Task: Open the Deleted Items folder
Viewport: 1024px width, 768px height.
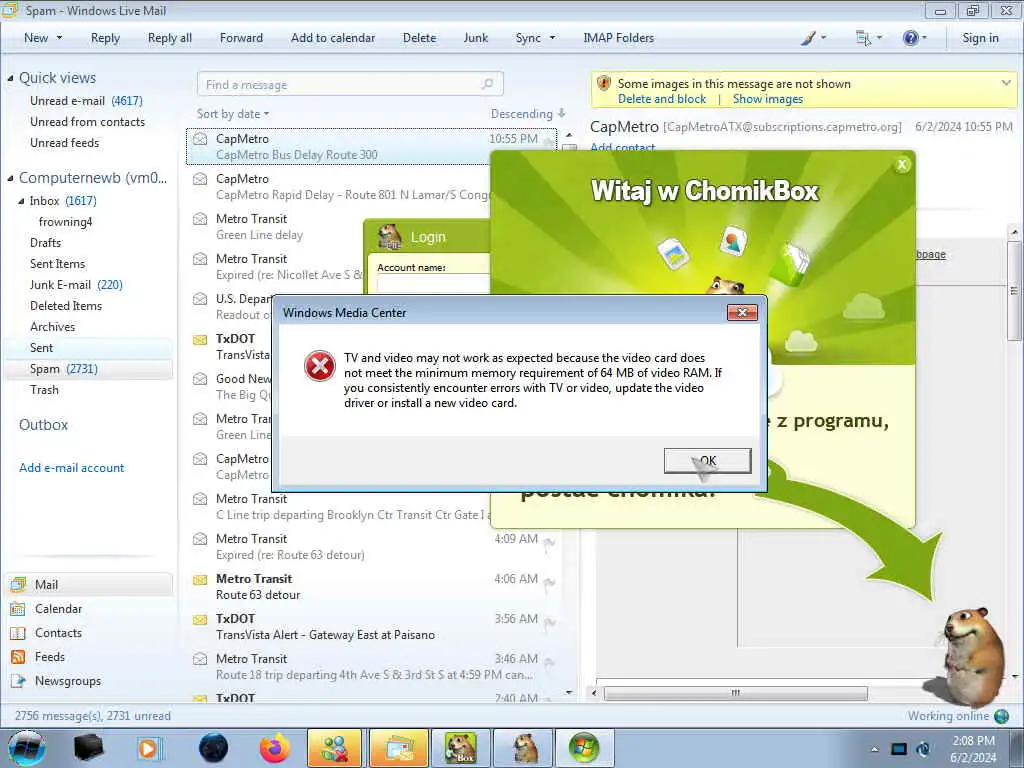Action: (x=66, y=306)
